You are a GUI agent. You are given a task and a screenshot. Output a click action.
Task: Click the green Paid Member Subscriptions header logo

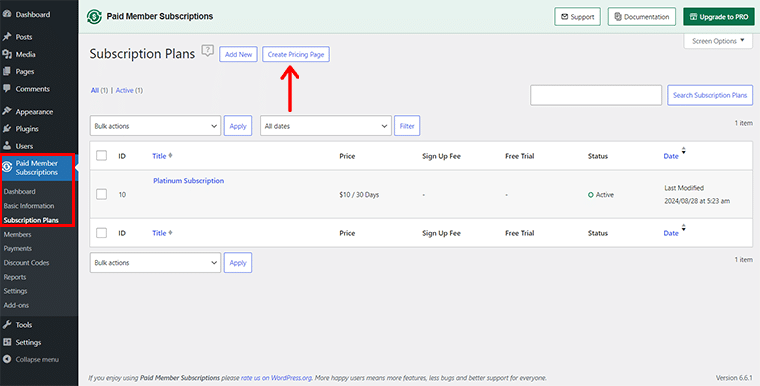(x=94, y=16)
